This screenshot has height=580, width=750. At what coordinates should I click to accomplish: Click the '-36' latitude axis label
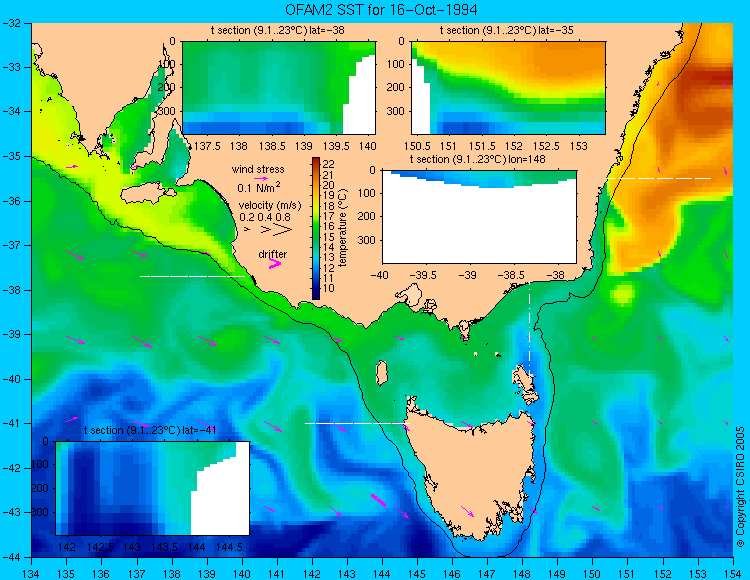point(11,201)
